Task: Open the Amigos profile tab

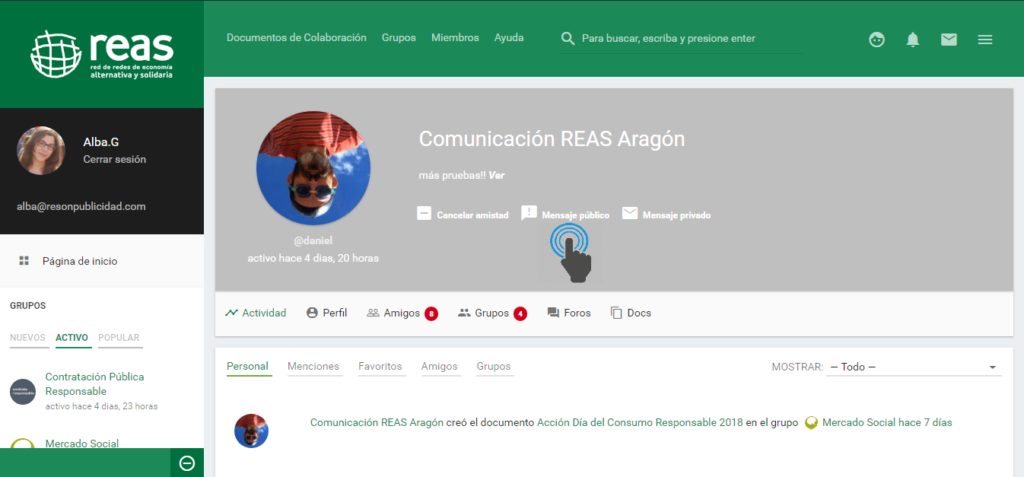Action: coord(401,313)
